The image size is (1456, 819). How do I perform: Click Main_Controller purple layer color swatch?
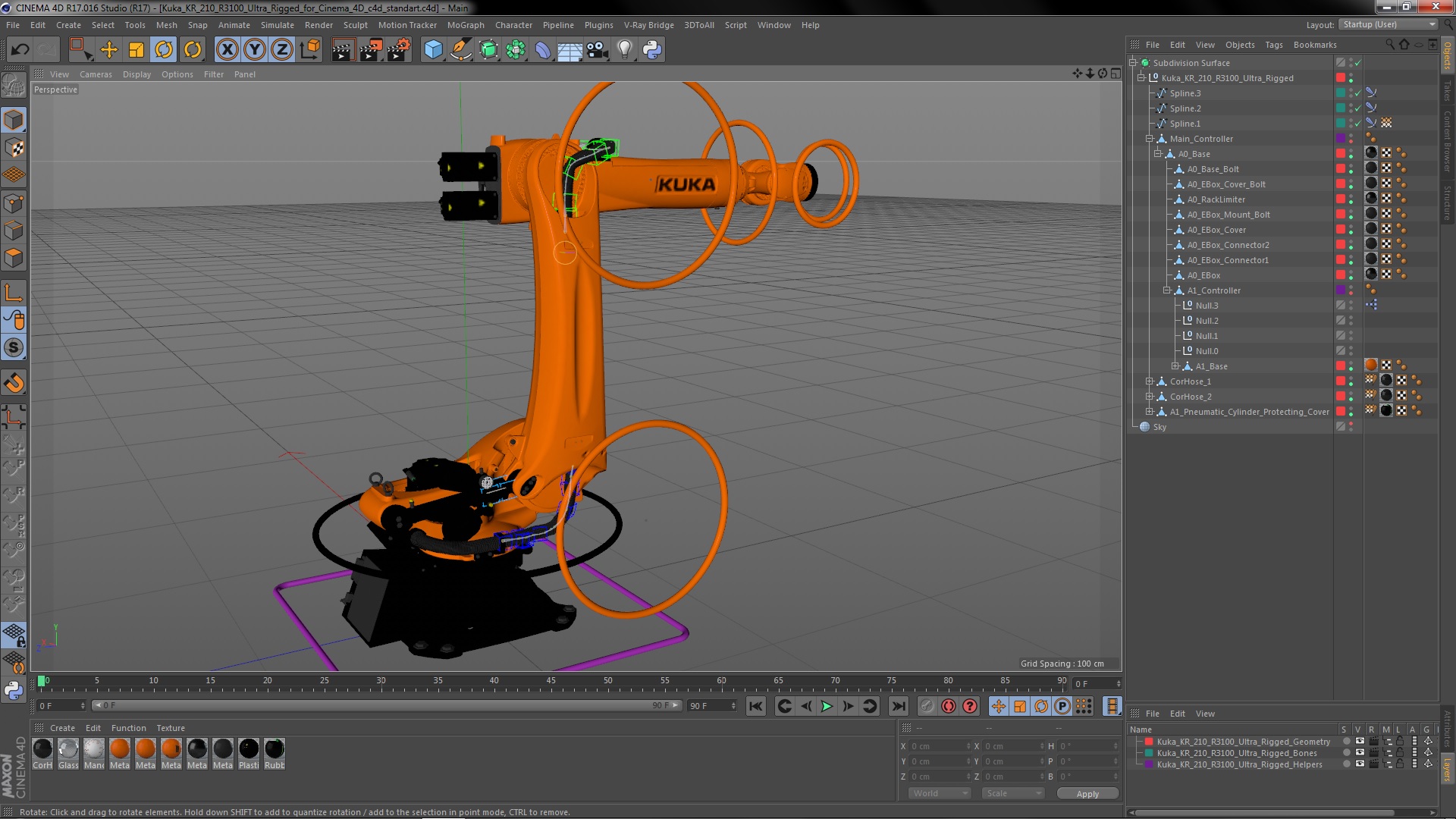(1341, 139)
